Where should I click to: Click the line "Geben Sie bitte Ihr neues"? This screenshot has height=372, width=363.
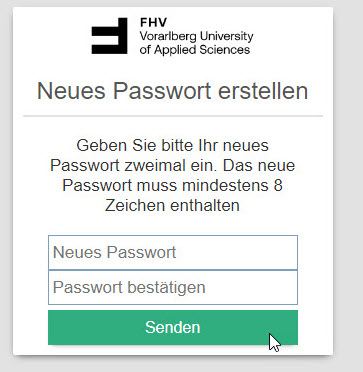pos(172,146)
